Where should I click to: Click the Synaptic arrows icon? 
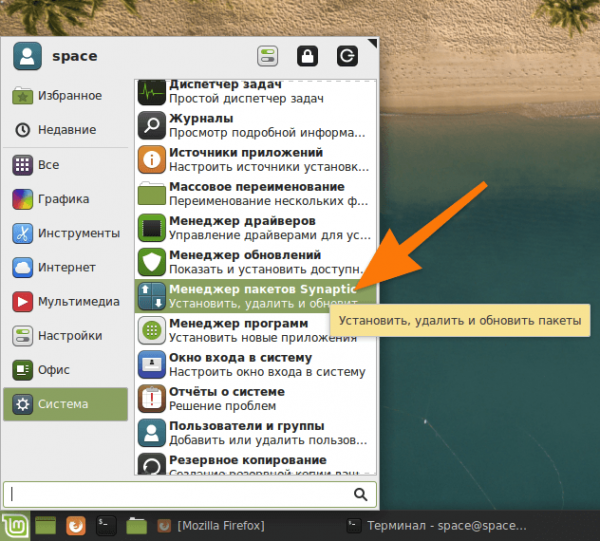pyautogui.click(x=152, y=296)
